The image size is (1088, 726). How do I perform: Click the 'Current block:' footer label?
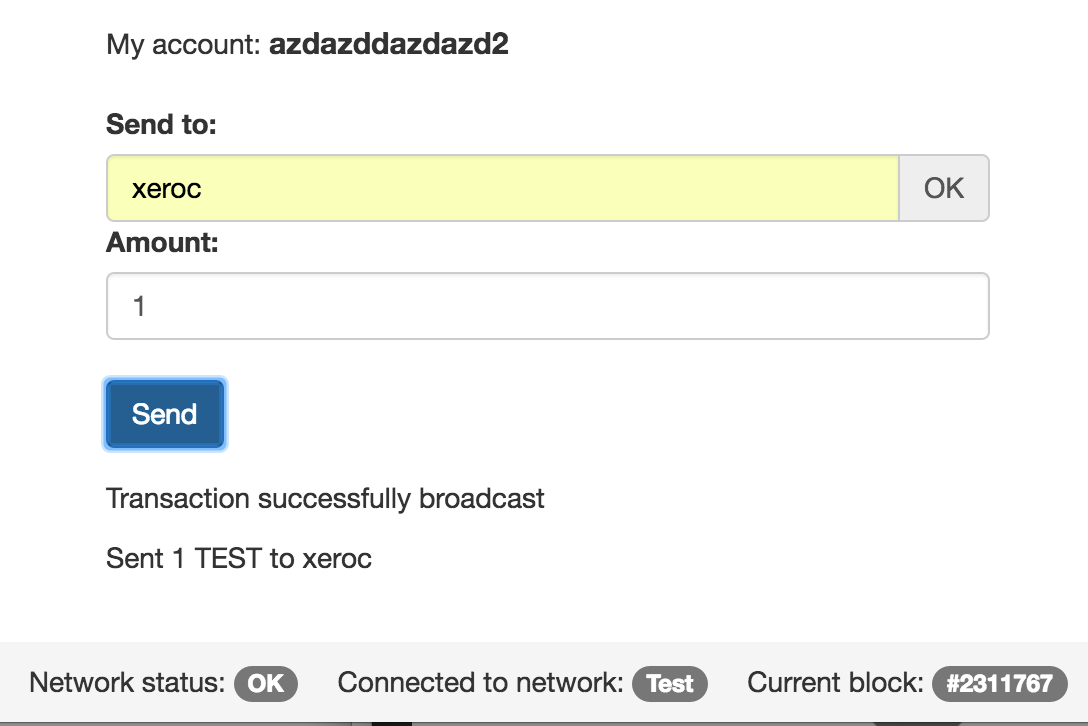835,683
